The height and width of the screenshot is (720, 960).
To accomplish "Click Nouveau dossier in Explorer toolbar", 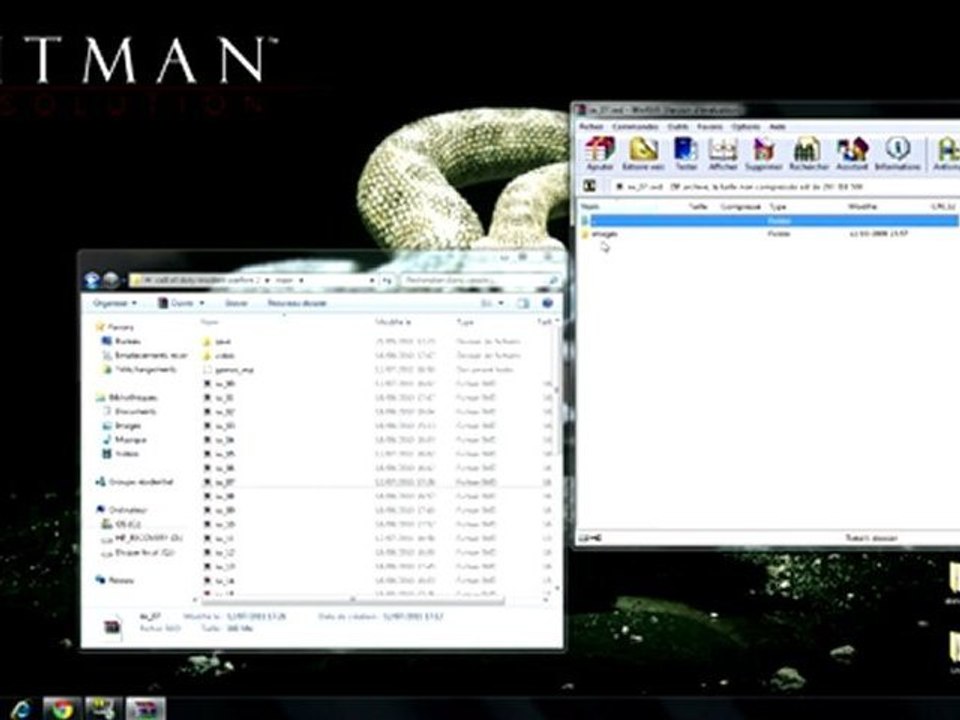I will (297, 303).
